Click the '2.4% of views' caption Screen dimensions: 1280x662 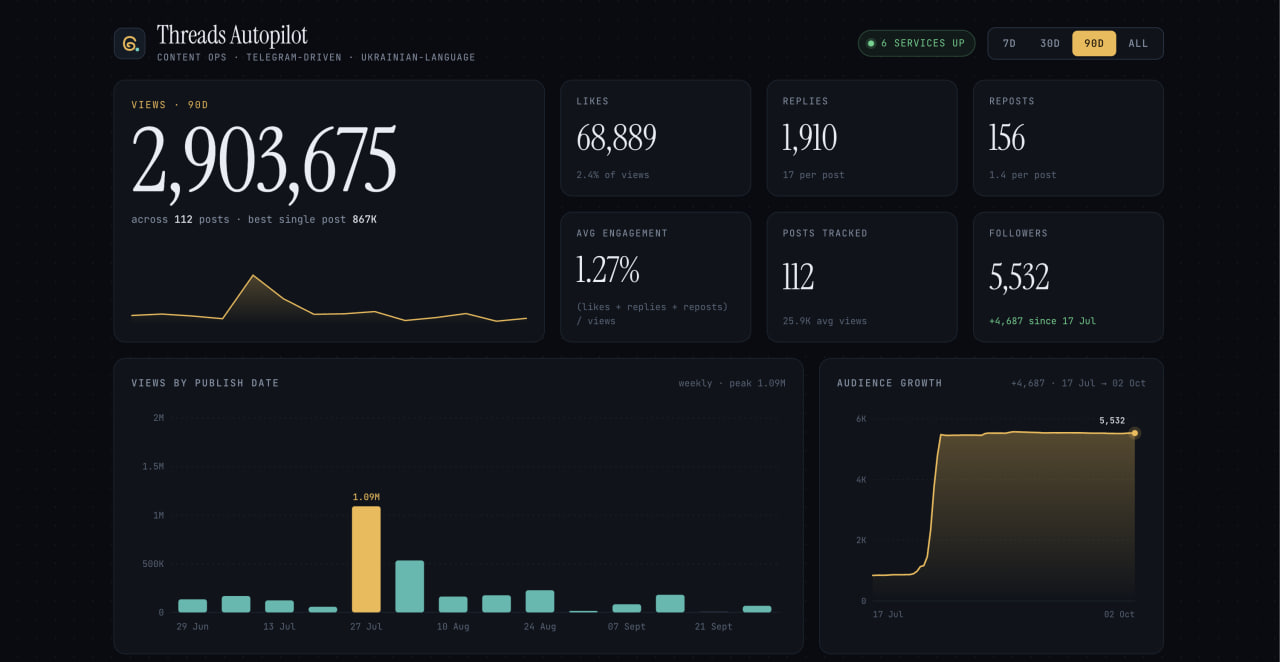[612, 175]
